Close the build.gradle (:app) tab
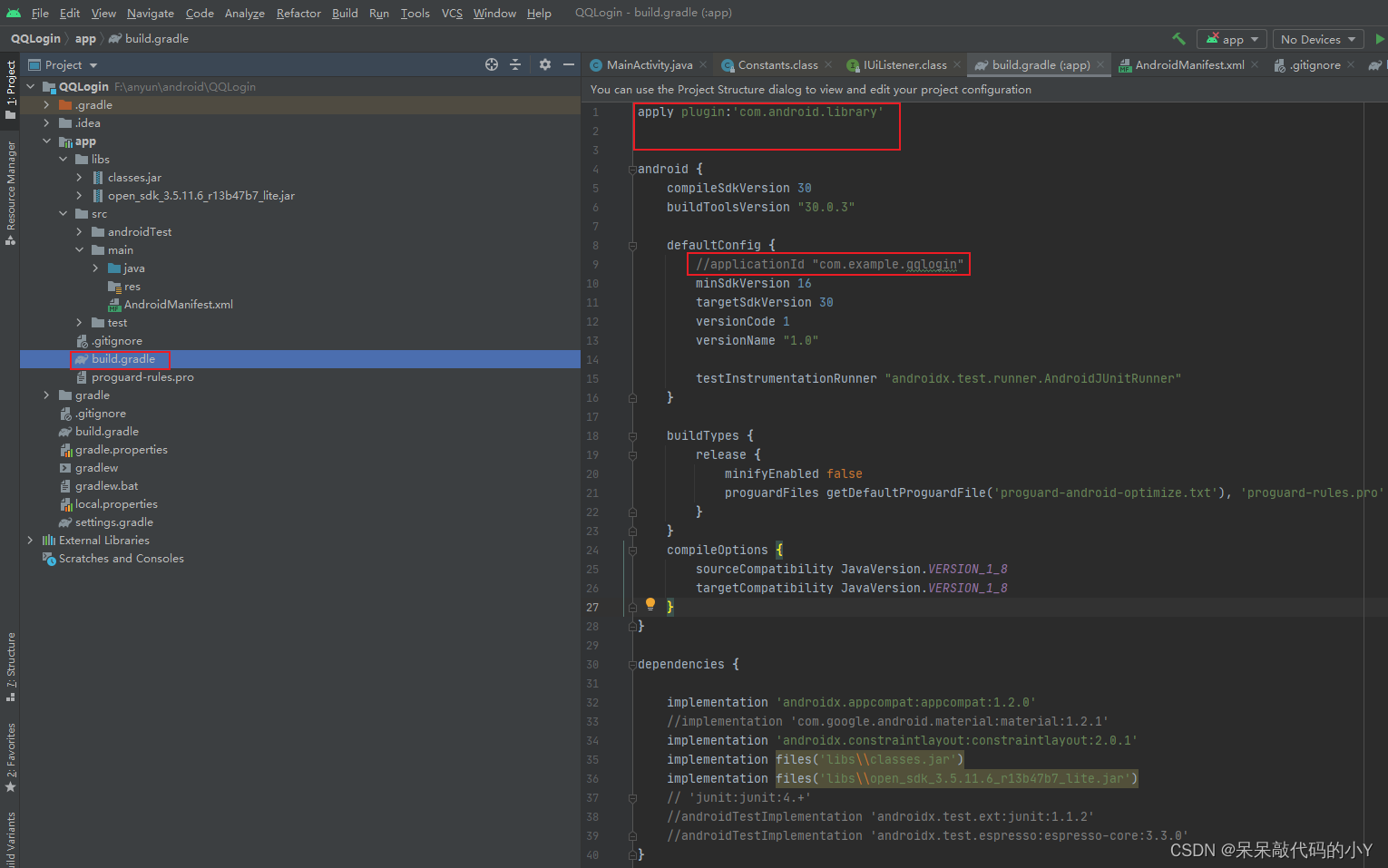This screenshot has width=1388, height=868. 1100,64
